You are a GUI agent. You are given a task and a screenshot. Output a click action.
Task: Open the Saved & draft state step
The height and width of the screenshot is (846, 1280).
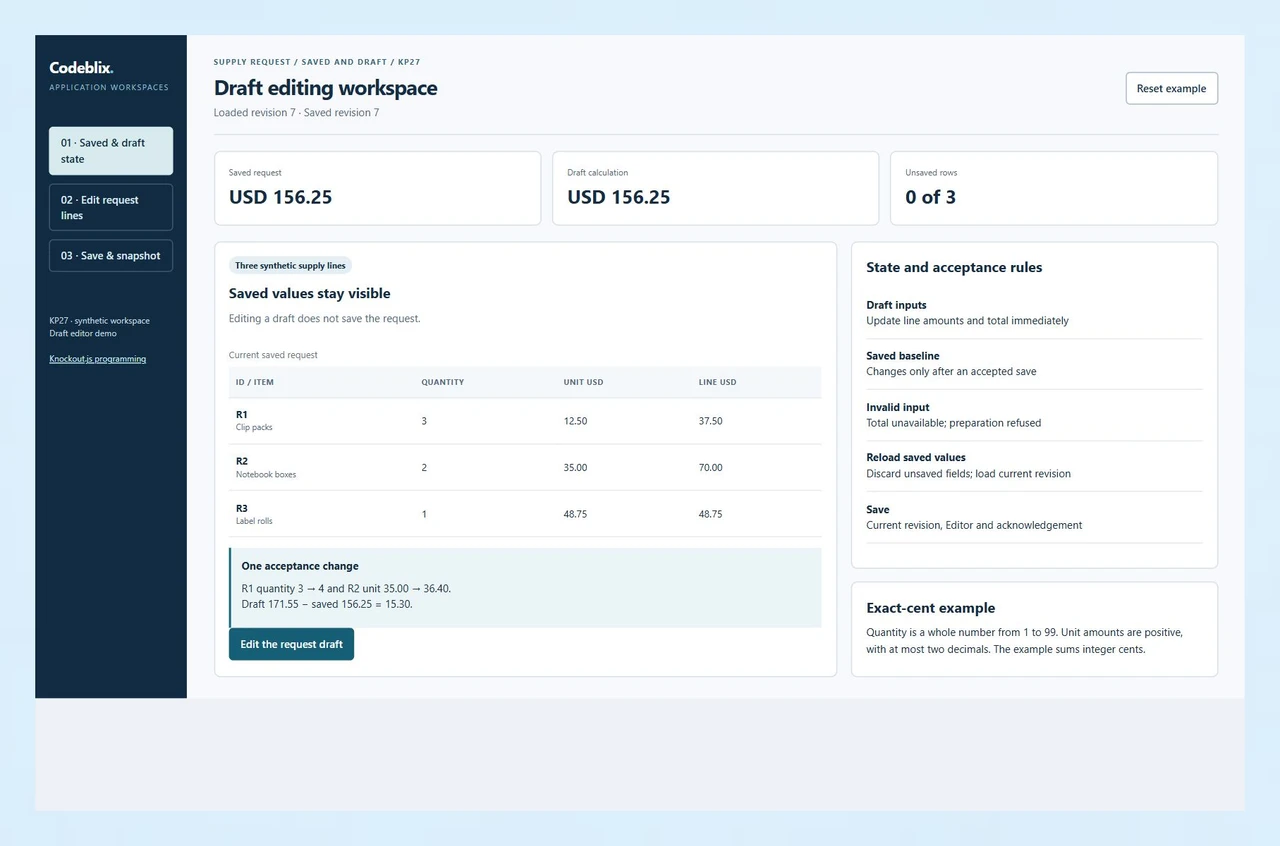coord(111,151)
